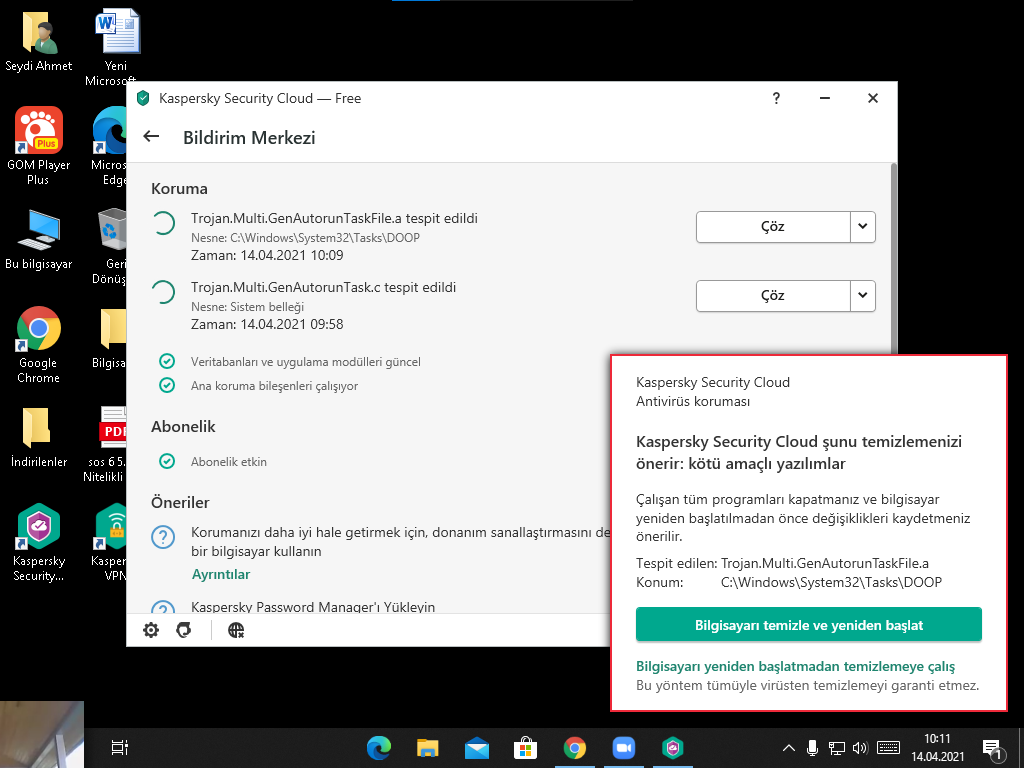Image resolution: width=1024 pixels, height=768 pixels.
Task: Click the question icon beside the donanım sanallaştırması recommendation
Action: coord(163,537)
